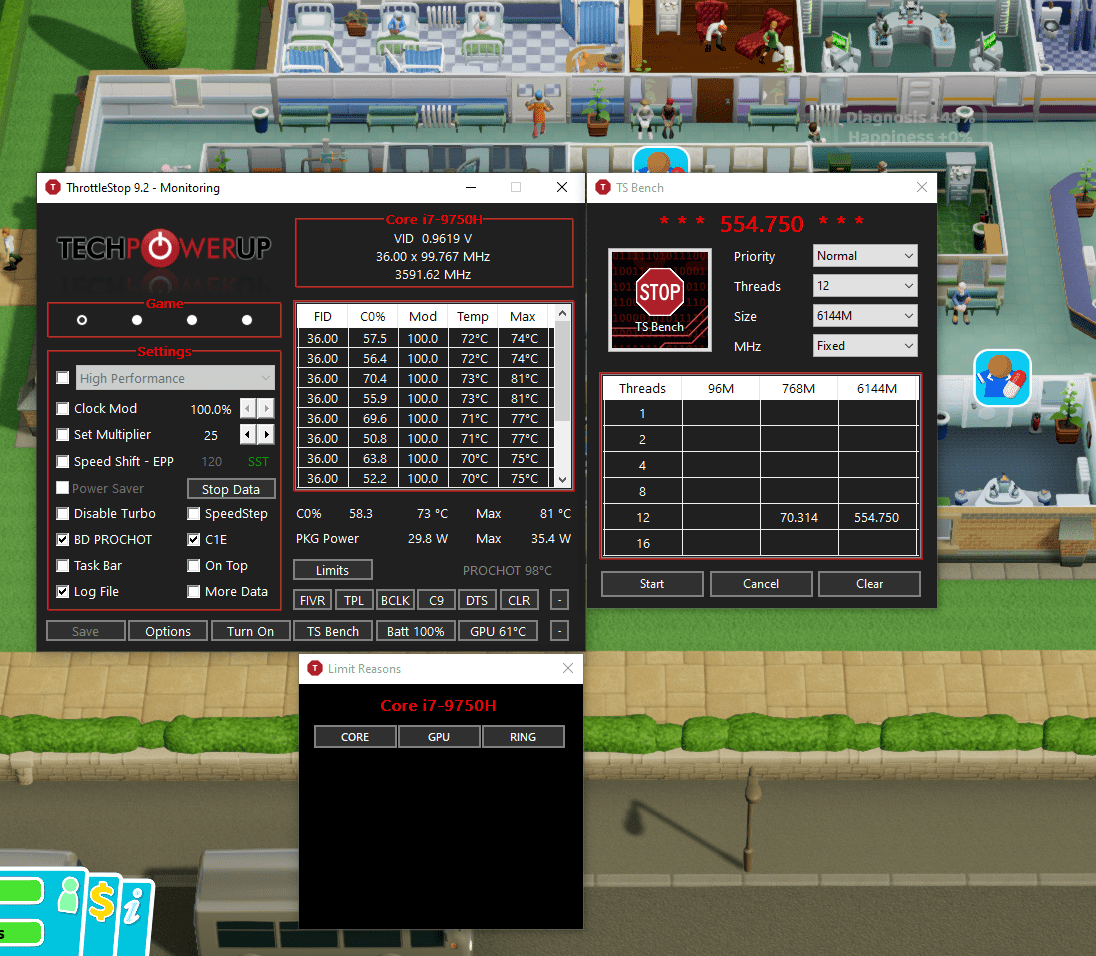Screen dimensions: 1096x956
Task: Select the fourth profile radio button
Action: point(247,319)
